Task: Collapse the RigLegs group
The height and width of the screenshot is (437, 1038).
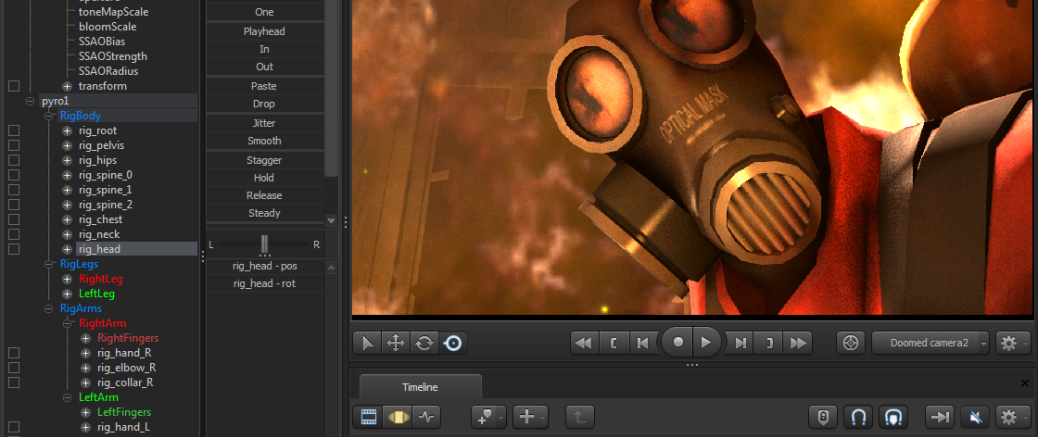Action: point(48,264)
